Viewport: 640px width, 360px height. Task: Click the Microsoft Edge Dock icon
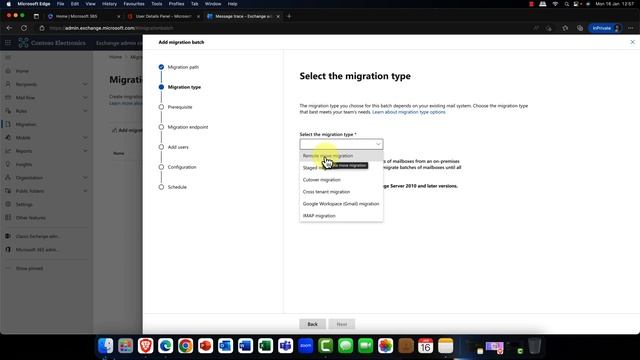click(x=166, y=346)
